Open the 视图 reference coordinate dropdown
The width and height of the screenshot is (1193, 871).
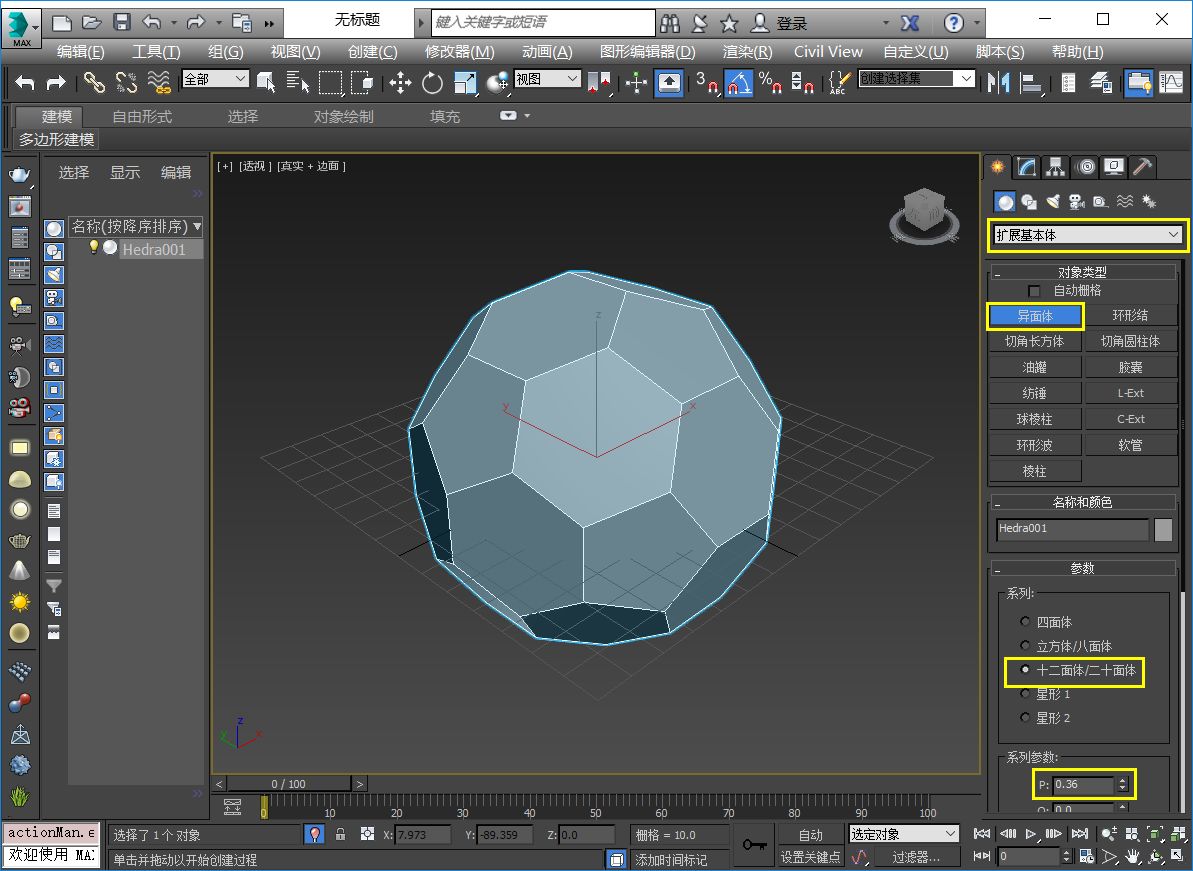point(548,79)
